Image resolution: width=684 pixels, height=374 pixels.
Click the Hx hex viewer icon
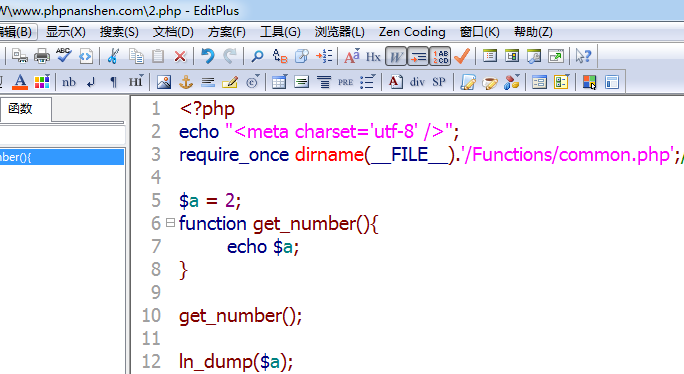[373, 57]
